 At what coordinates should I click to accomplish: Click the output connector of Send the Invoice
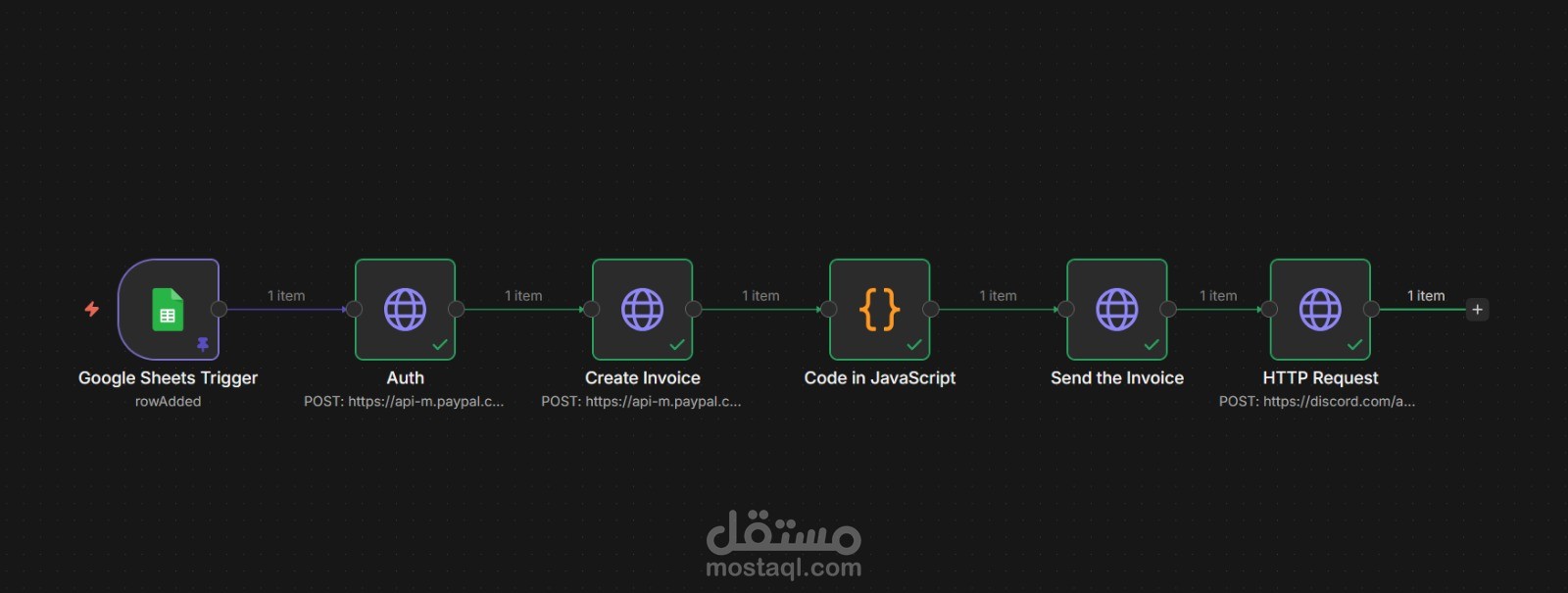(1168, 310)
